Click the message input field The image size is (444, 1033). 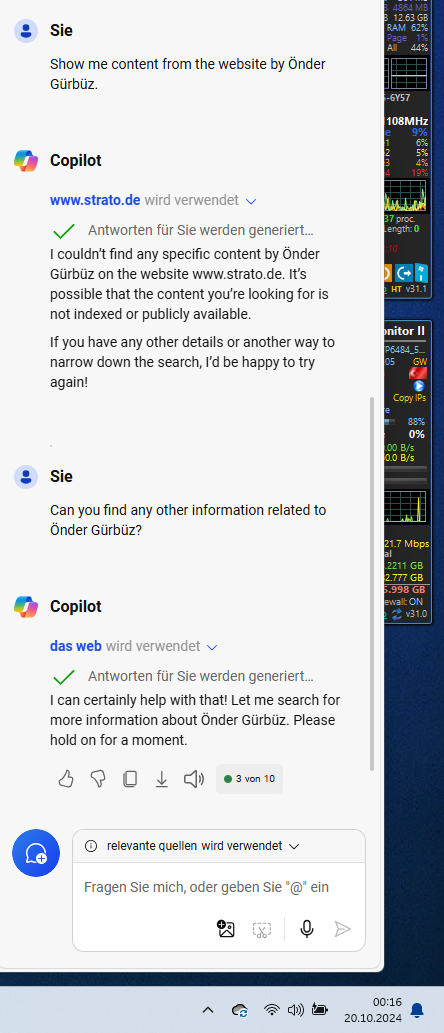coord(219,887)
